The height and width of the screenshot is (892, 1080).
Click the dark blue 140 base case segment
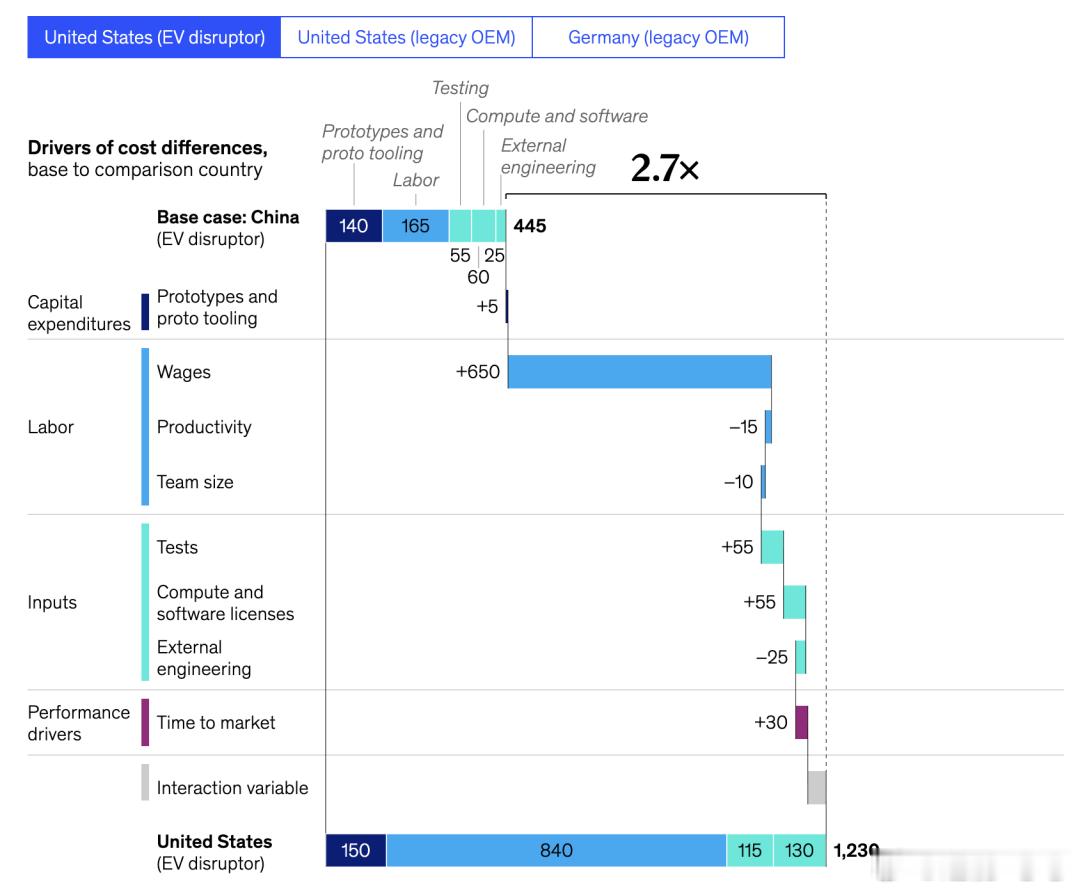(x=354, y=226)
